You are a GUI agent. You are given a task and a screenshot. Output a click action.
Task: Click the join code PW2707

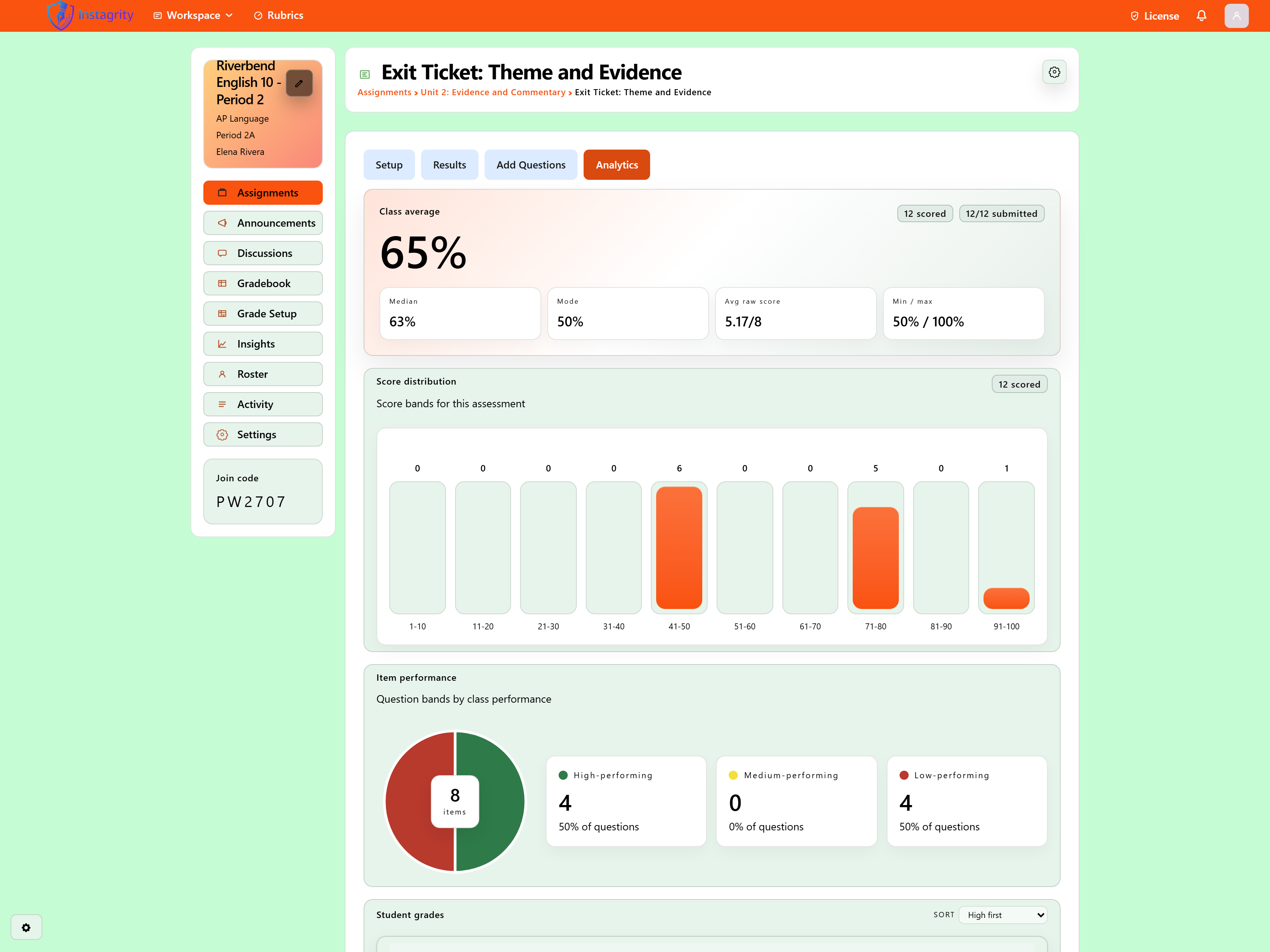(x=251, y=502)
